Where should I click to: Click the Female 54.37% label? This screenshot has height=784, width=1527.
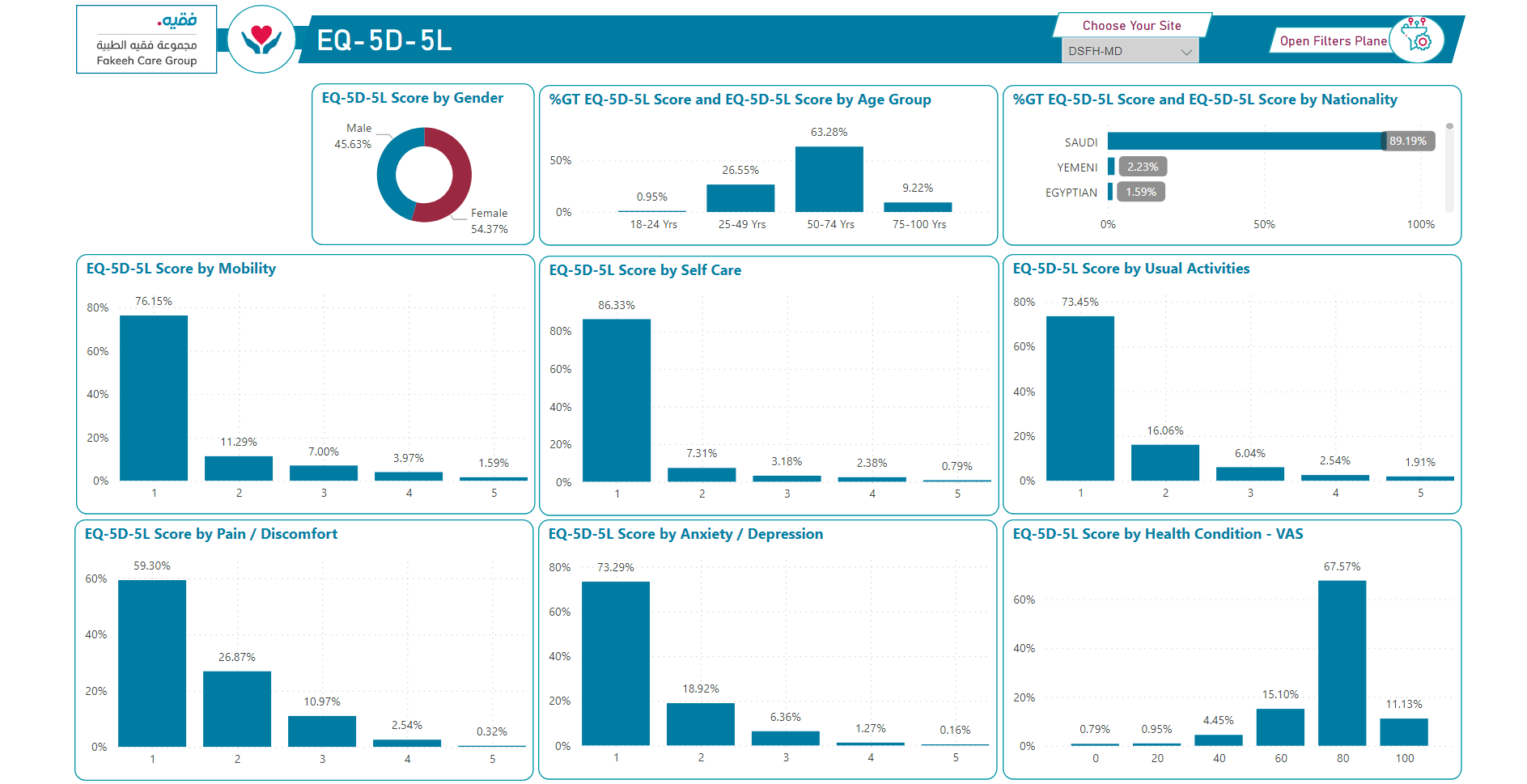[490, 221]
